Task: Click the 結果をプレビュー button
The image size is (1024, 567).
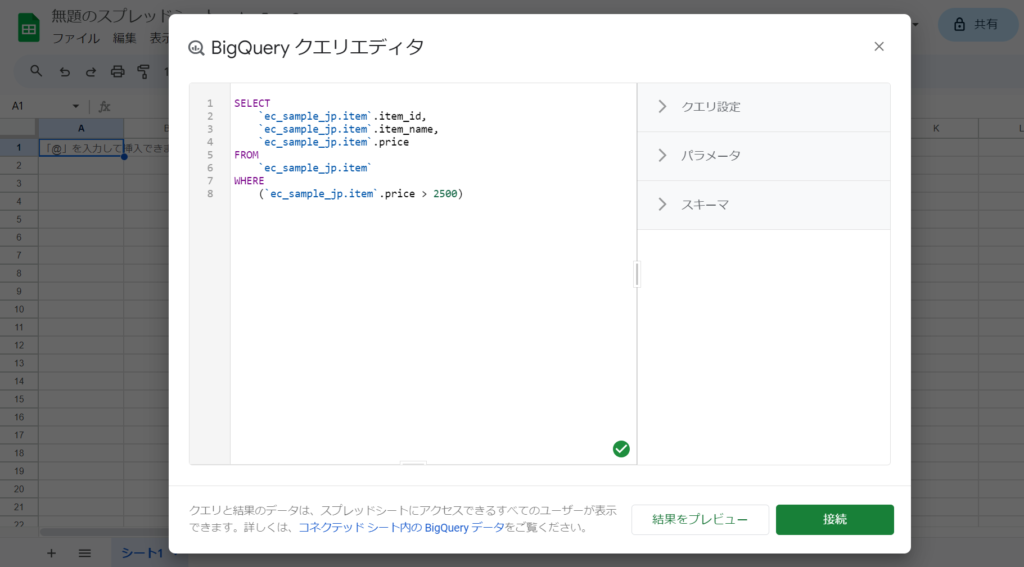Action: 700,519
